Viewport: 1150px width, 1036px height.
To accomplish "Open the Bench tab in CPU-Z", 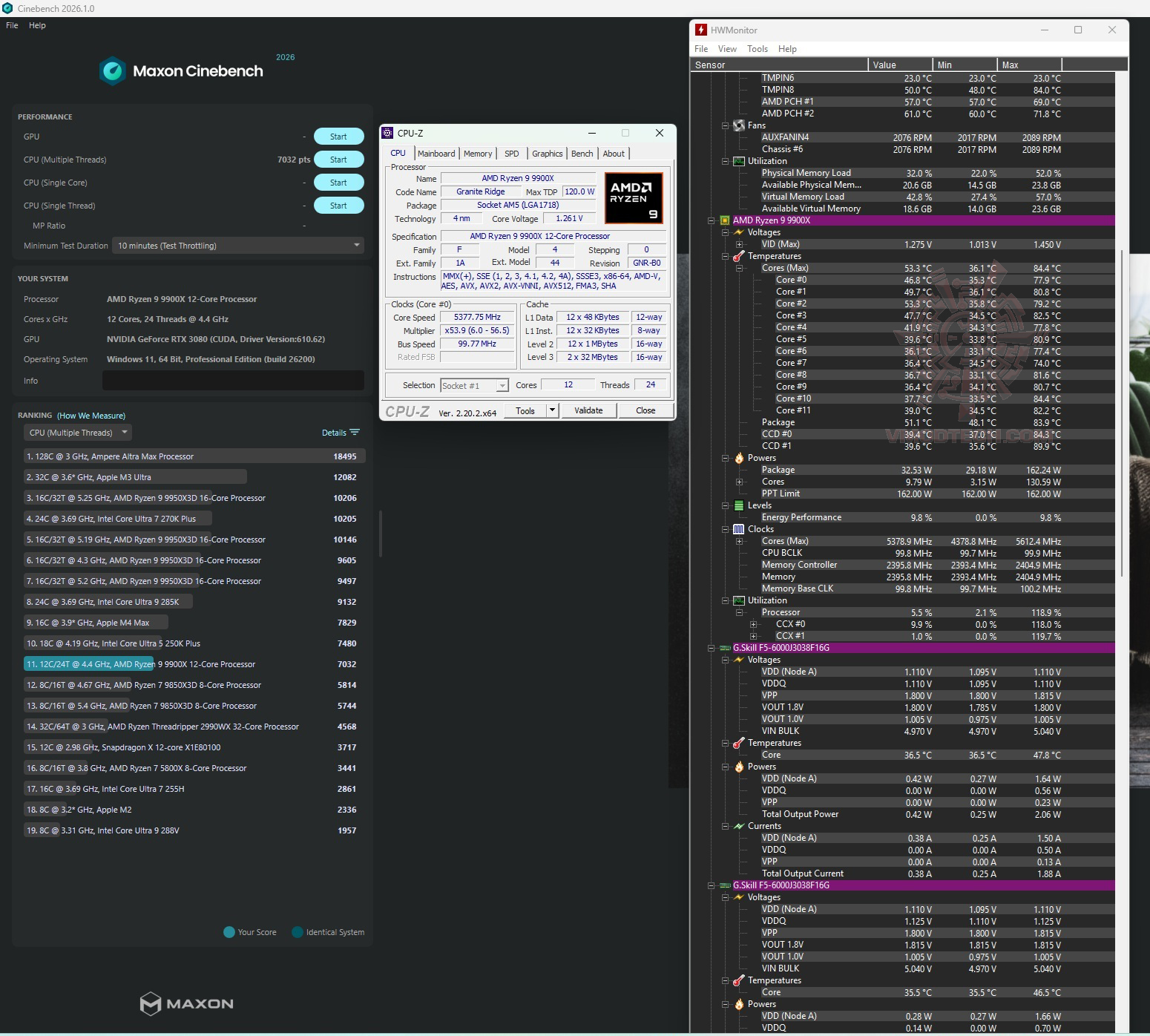I will [x=582, y=154].
